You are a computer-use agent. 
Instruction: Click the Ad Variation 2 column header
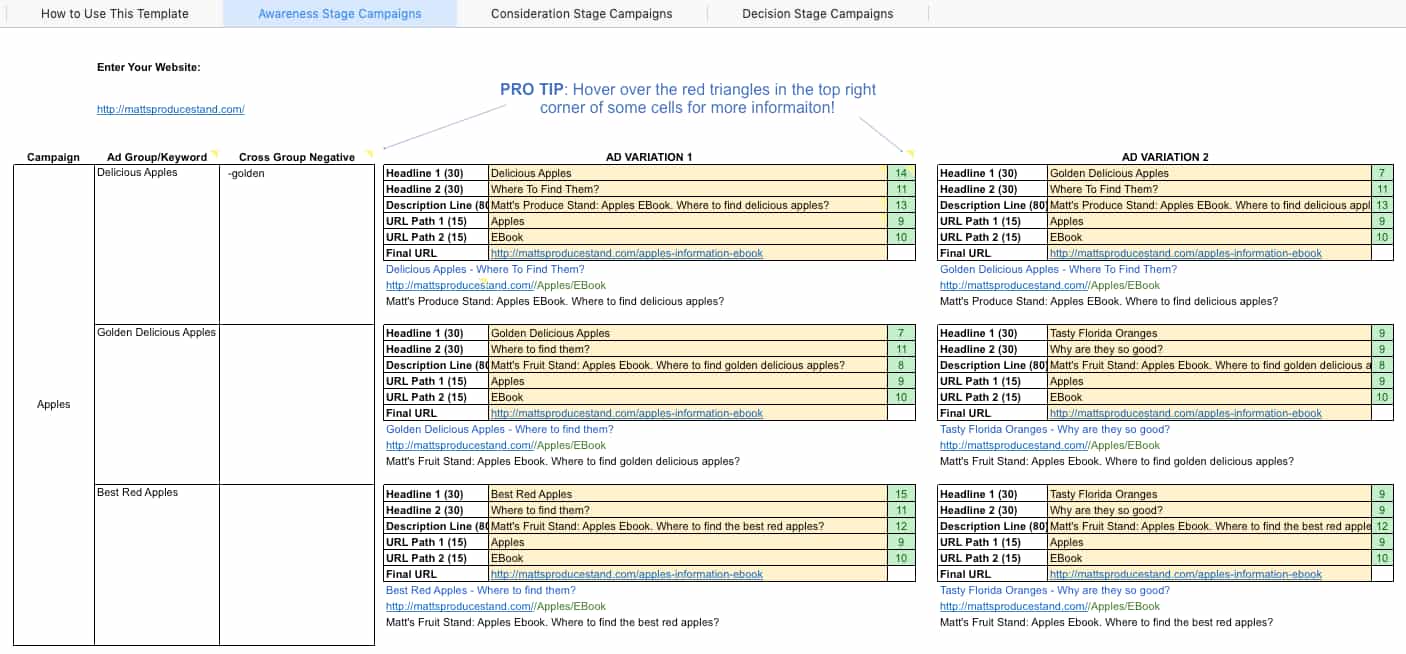1165,157
